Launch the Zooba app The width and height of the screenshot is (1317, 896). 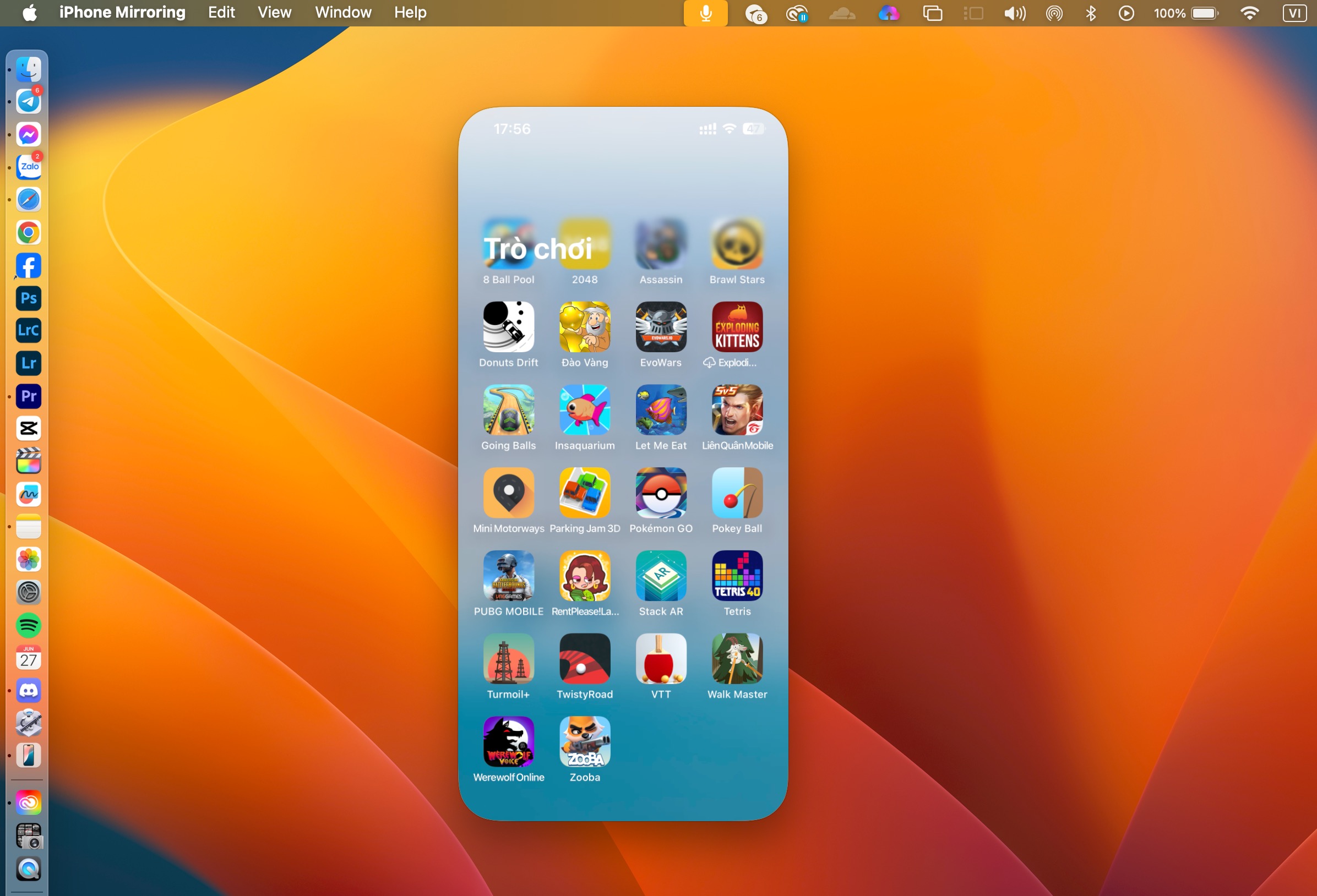584,741
